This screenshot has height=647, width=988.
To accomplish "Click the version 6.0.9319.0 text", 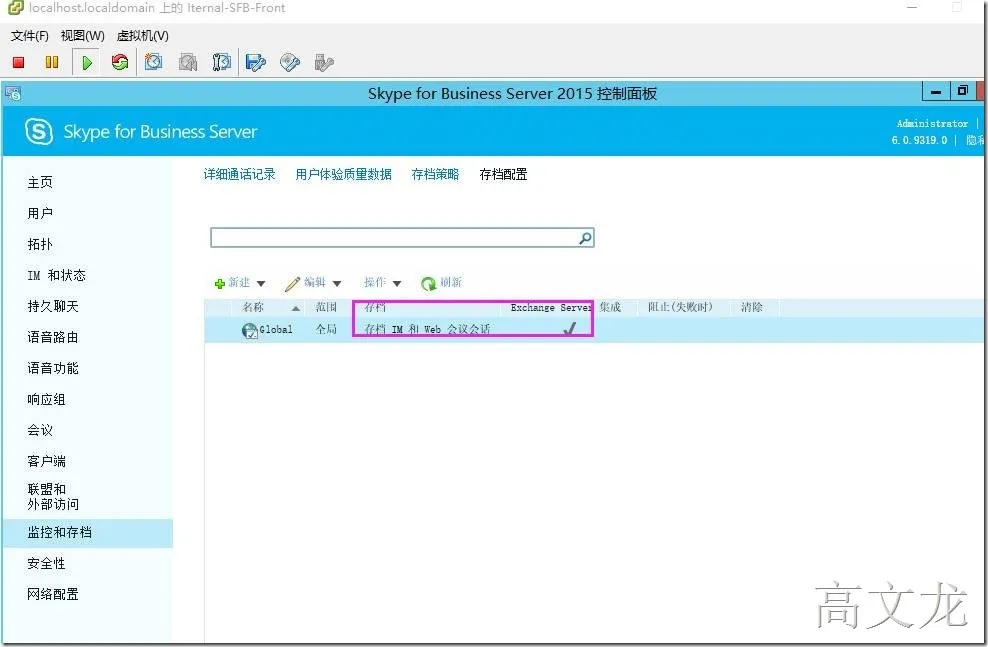I will point(919,140).
